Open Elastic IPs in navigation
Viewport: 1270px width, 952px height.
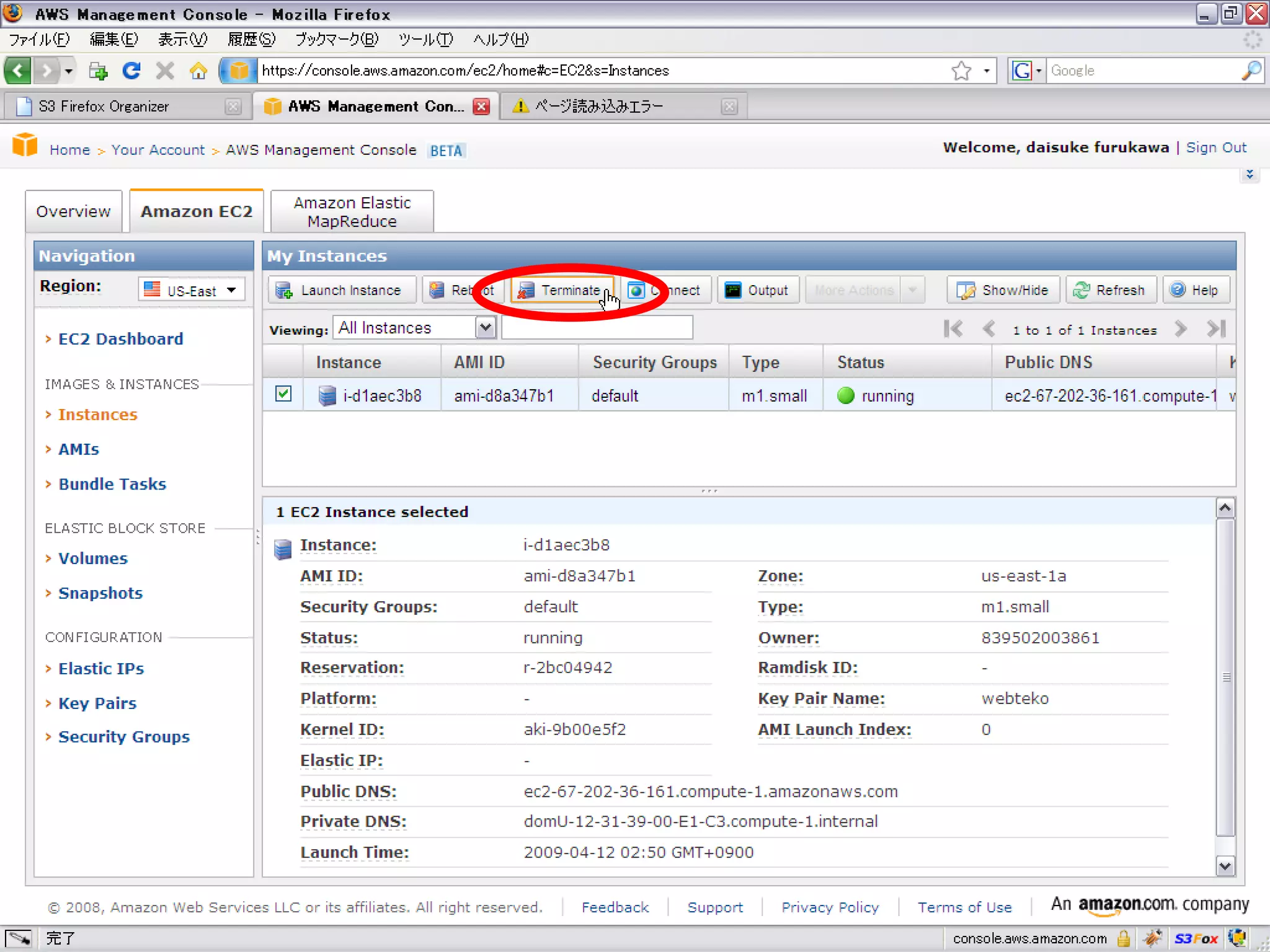coord(101,669)
